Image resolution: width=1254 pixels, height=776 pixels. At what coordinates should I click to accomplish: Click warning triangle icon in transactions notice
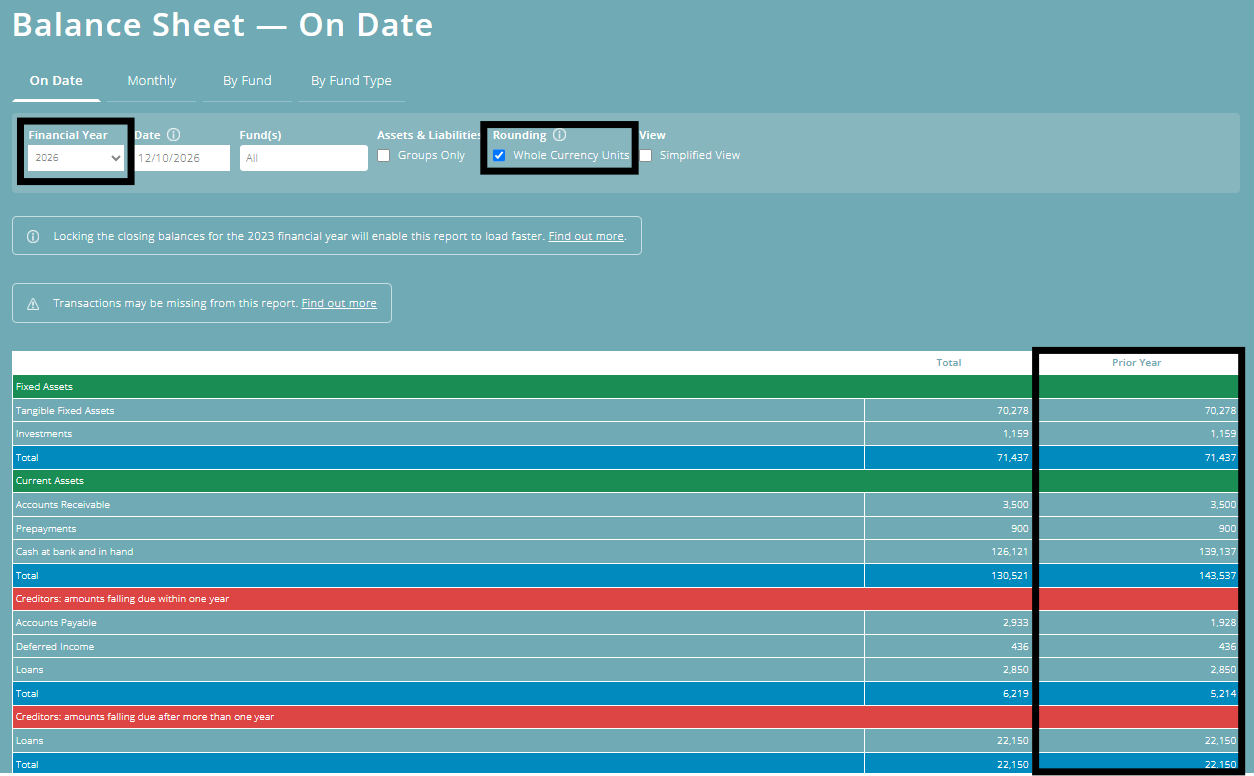click(33, 303)
